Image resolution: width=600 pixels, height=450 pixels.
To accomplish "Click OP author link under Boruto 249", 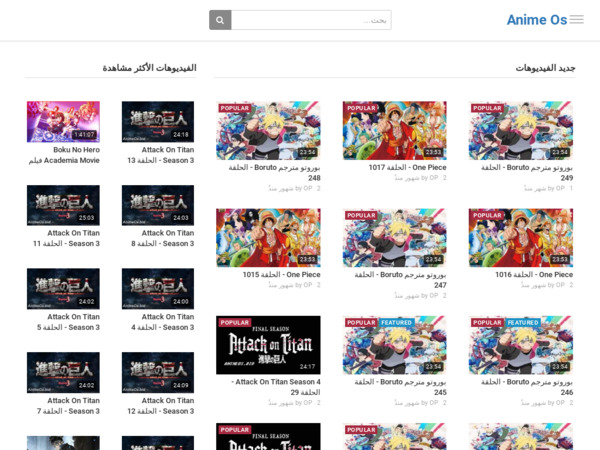I will click(x=560, y=188).
